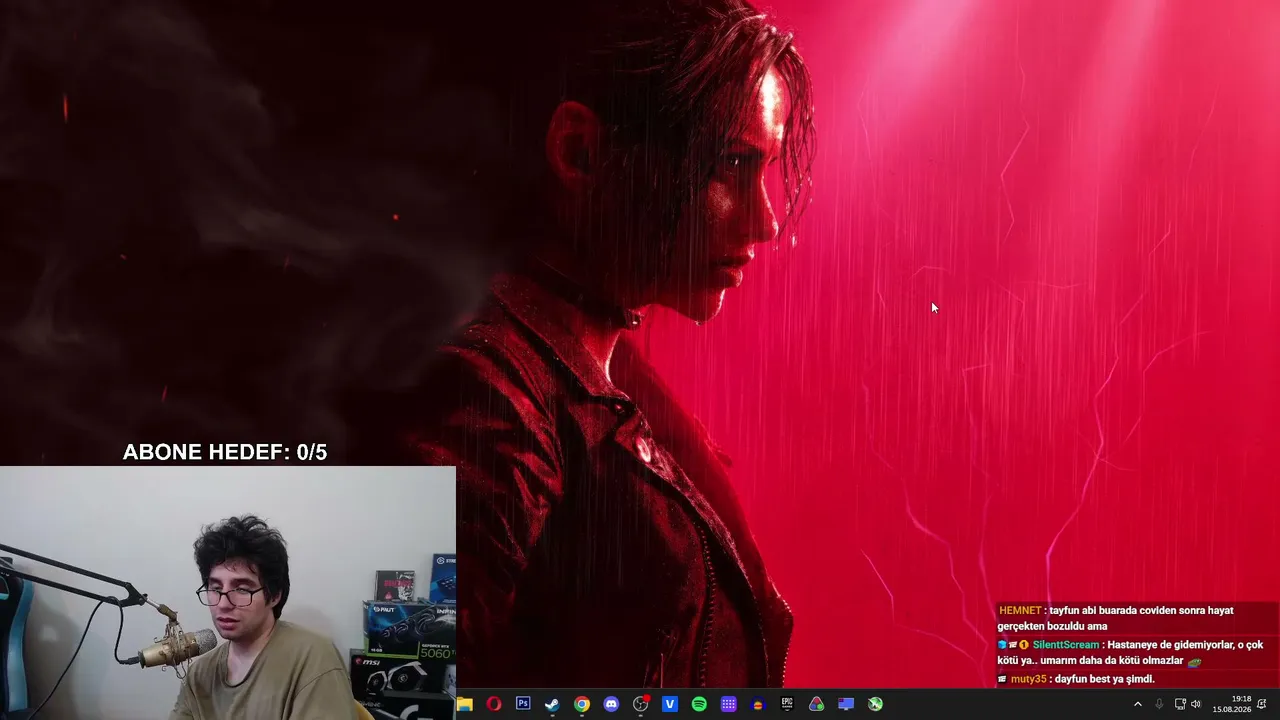Click the frog emote in SilenttScream's message
Viewport: 1280px width, 720px height.
[1194, 661]
